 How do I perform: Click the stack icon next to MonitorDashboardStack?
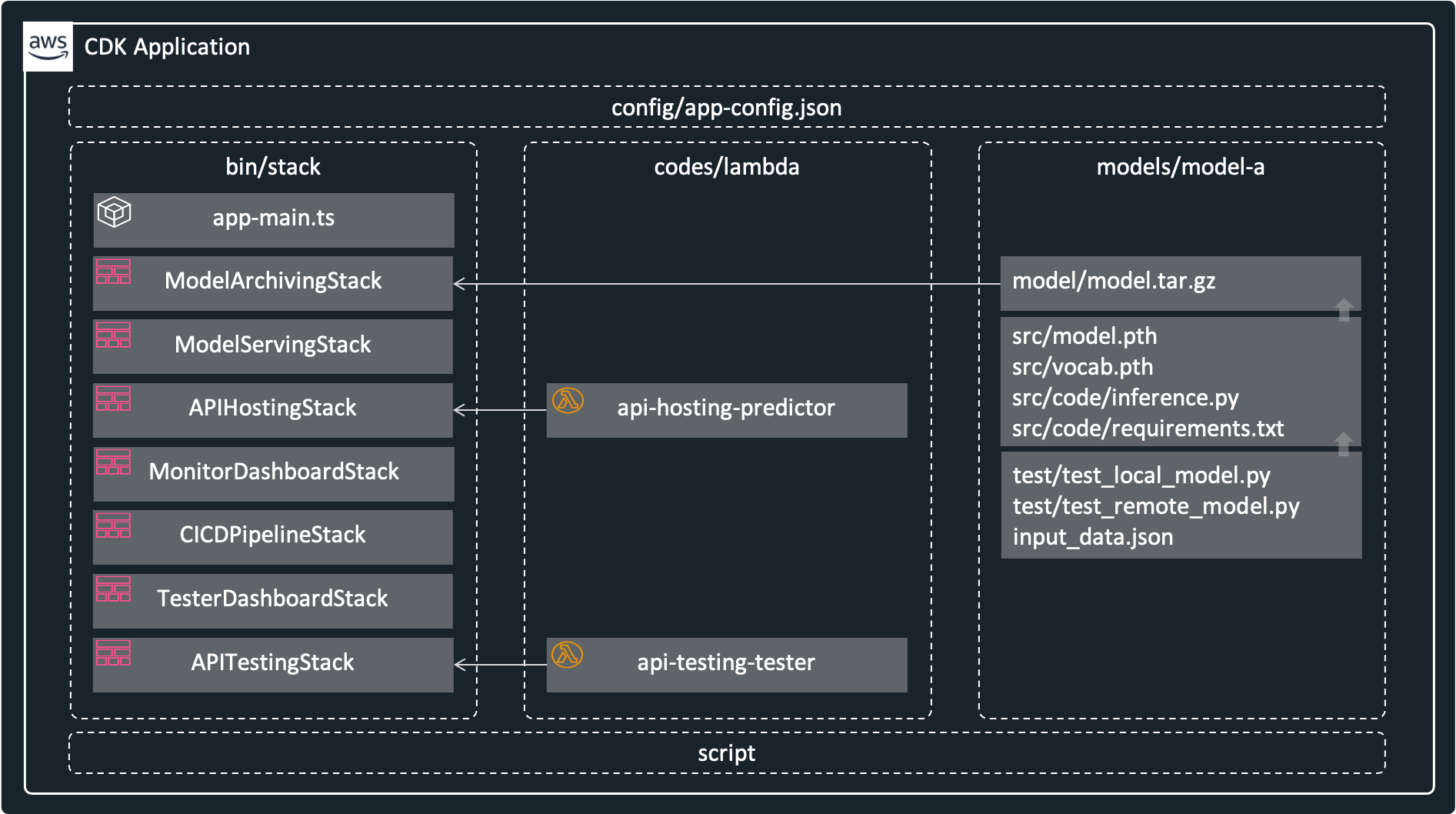click(x=113, y=462)
